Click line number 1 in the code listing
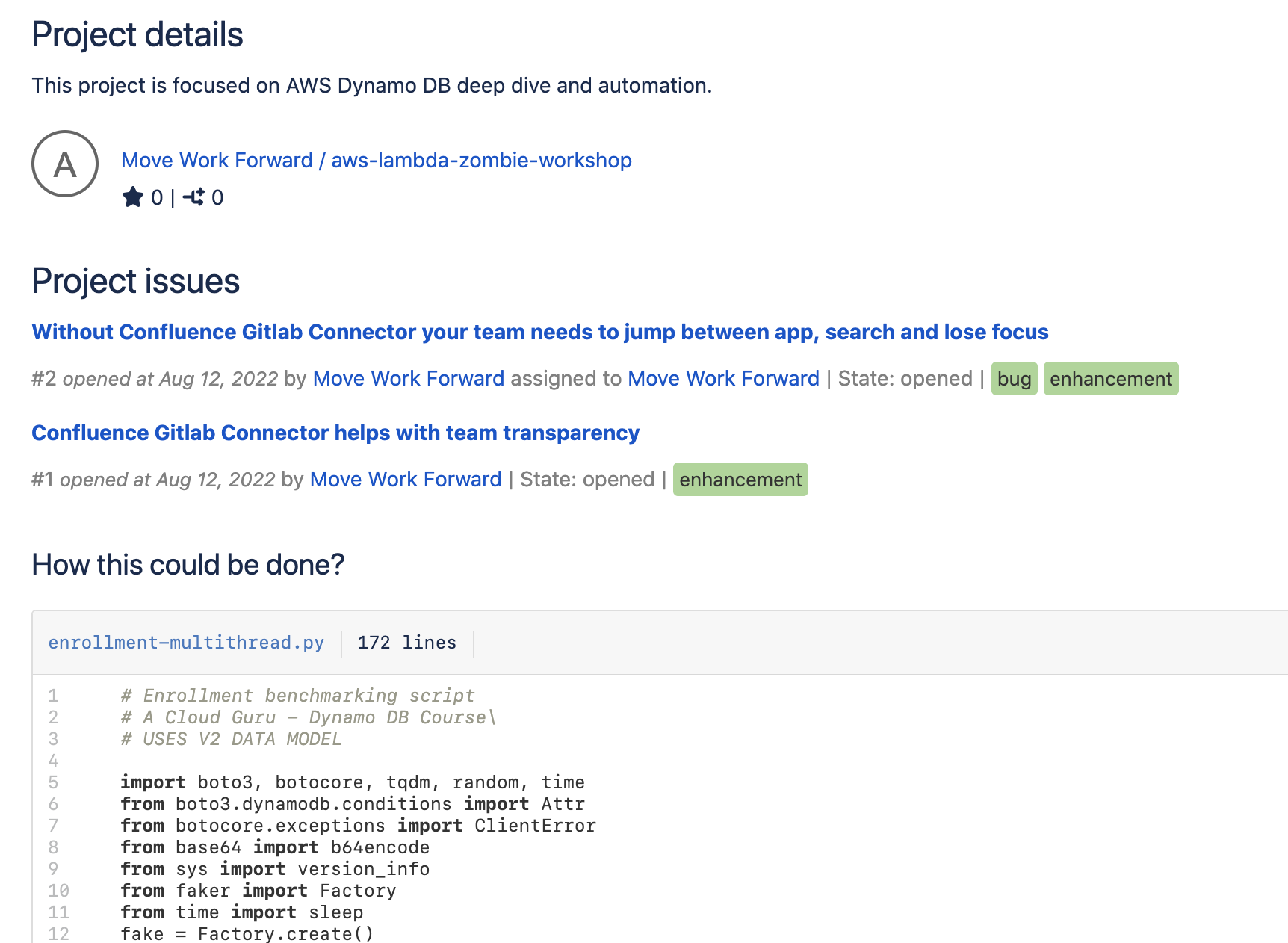 click(x=53, y=695)
